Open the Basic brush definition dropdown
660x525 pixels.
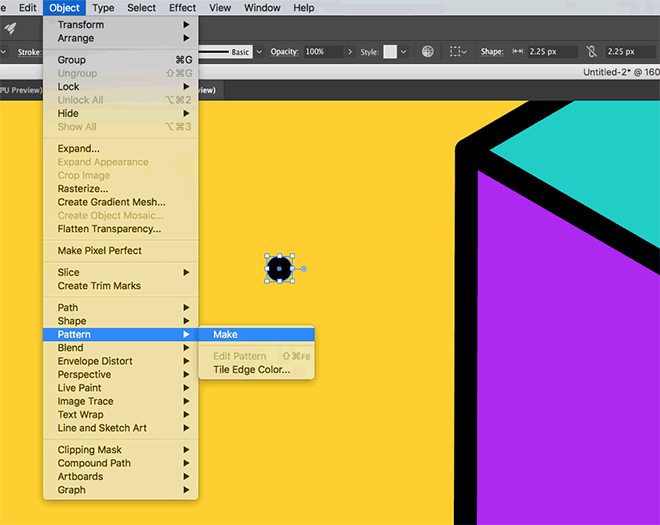coord(260,51)
